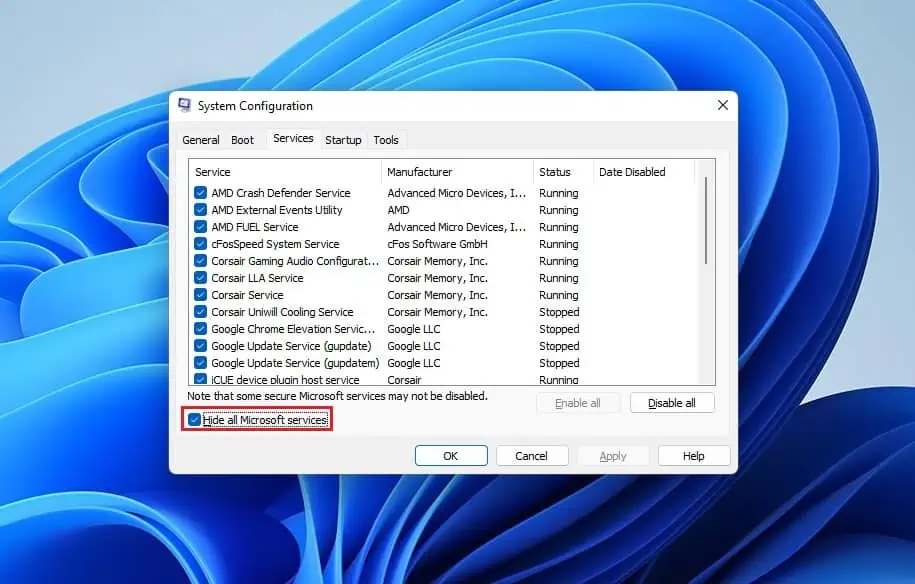Disable the Corsair LLA Service checkbox

[199, 277]
